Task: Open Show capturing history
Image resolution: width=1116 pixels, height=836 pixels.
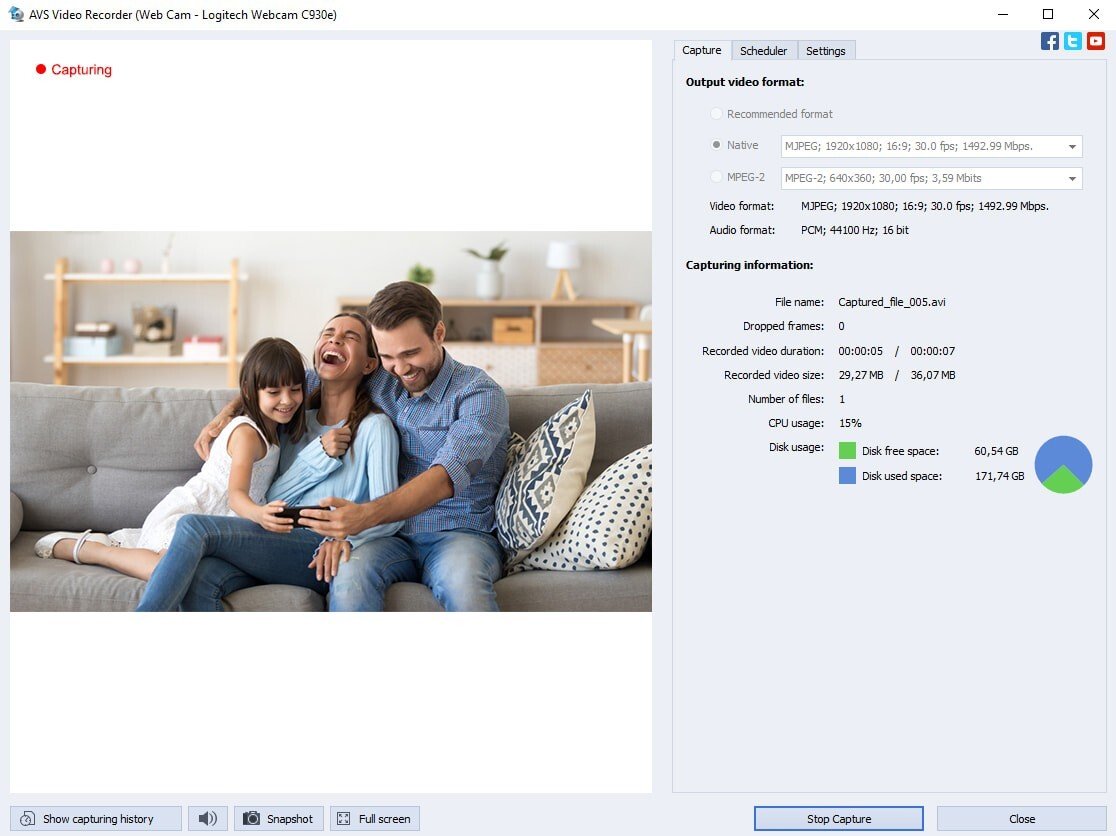Action: (95, 818)
